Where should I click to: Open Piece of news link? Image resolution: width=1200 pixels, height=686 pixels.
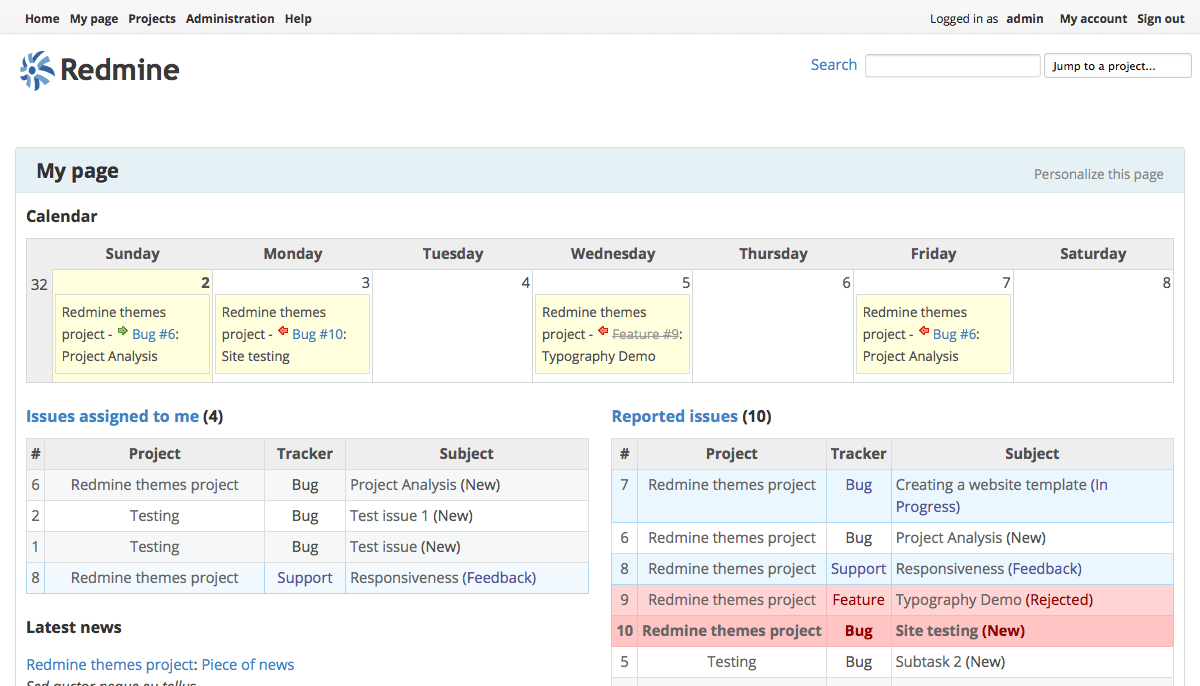coord(248,664)
